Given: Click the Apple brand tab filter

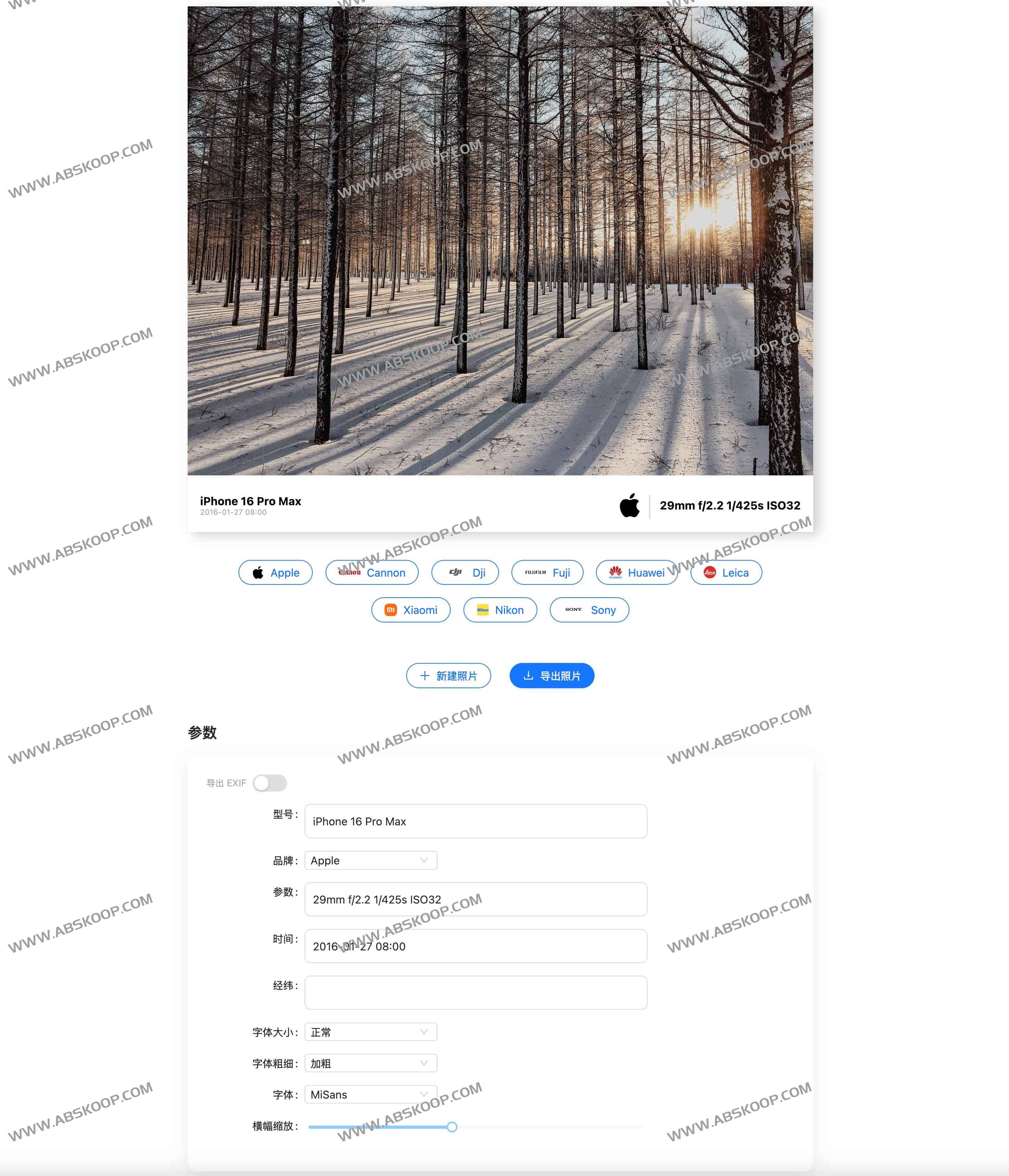Looking at the screenshot, I should pyautogui.click(x=276, y=572).
